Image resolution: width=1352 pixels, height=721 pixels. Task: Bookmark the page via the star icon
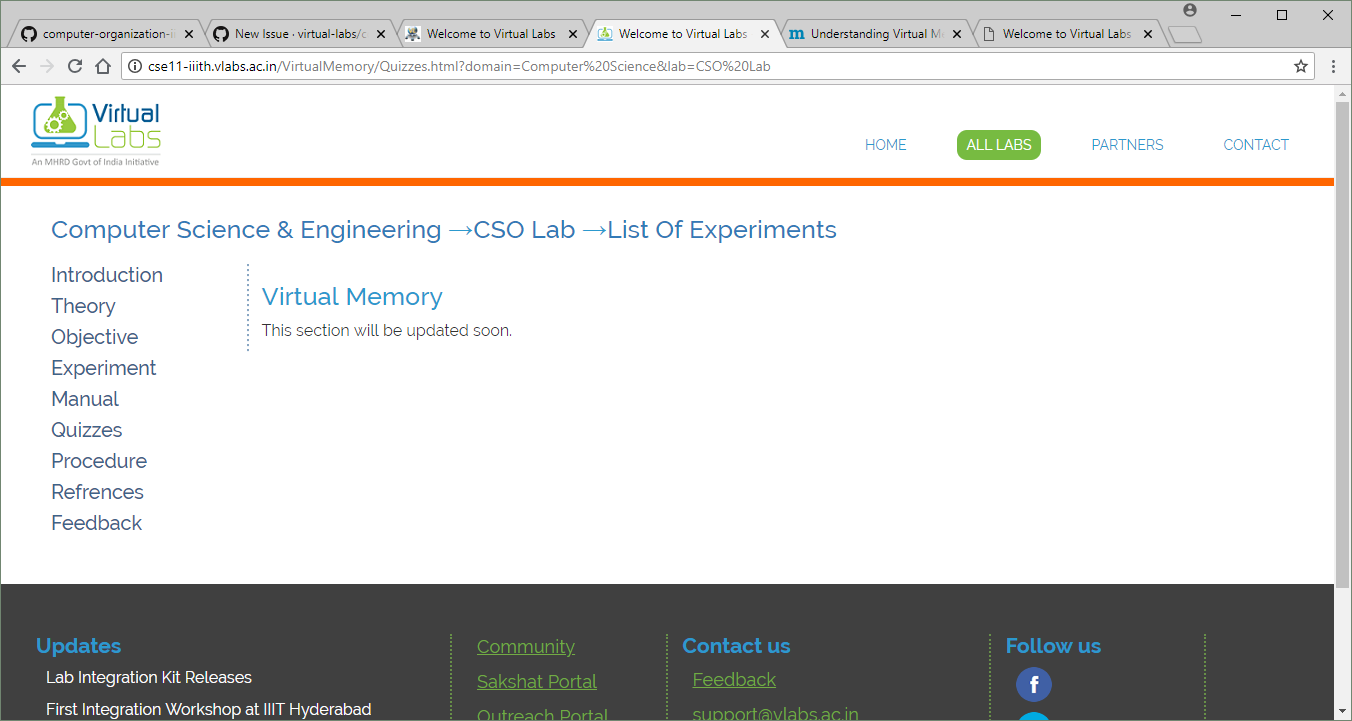pyautogui.click(x=1301, y=66)
